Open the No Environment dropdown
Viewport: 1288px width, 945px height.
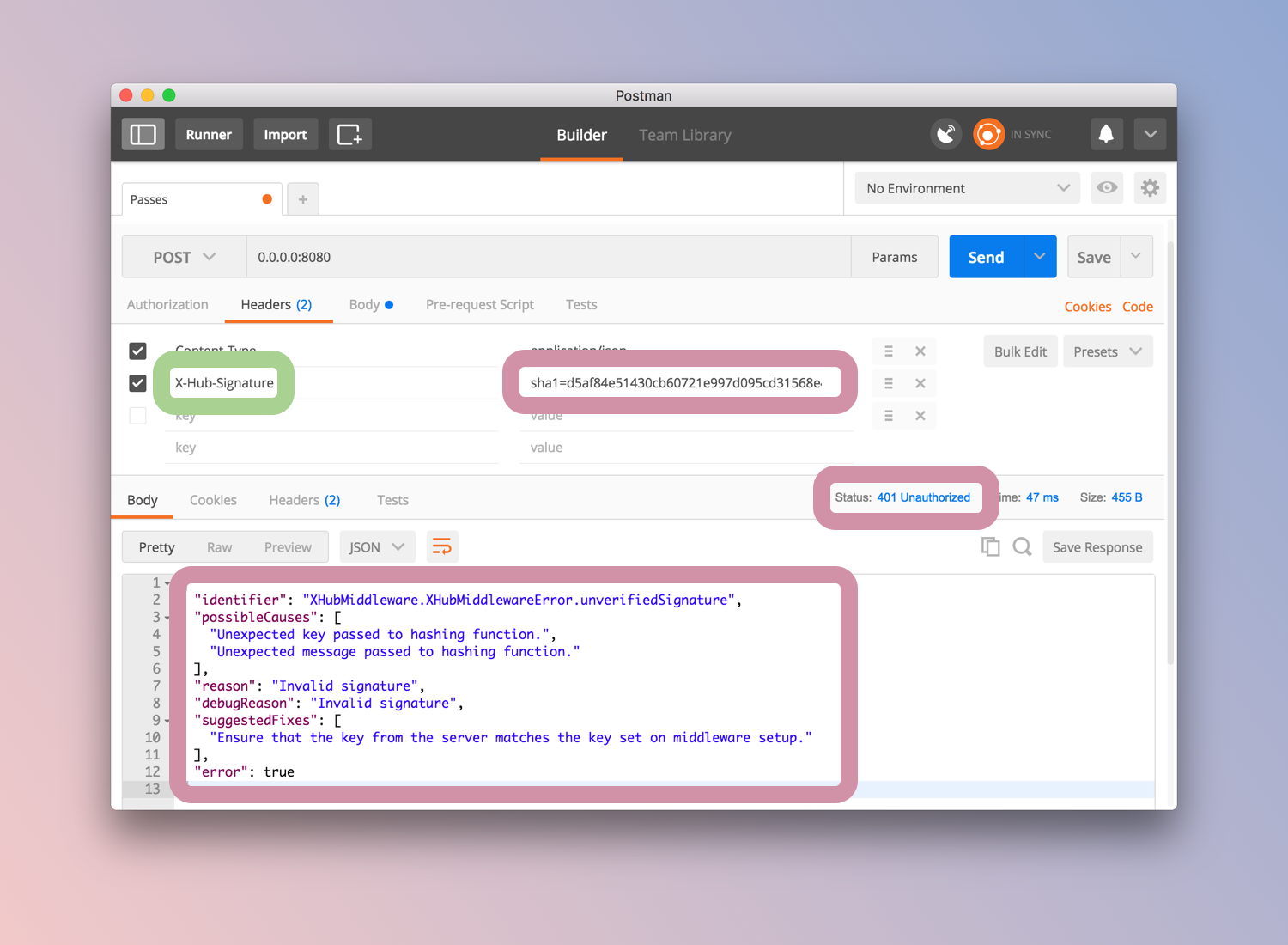tap(968, 188)
